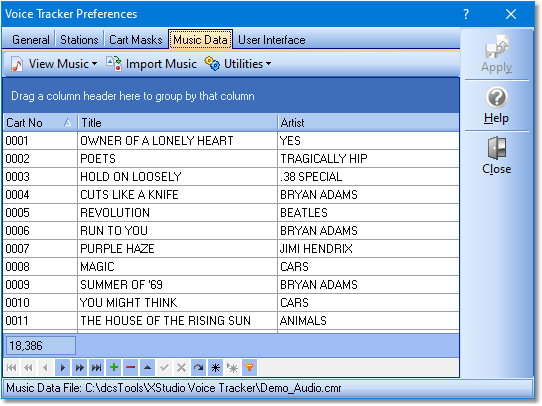This screenshot has height=406, width=542.
Task: Switch to the General tab
Action: pos(30,40)
